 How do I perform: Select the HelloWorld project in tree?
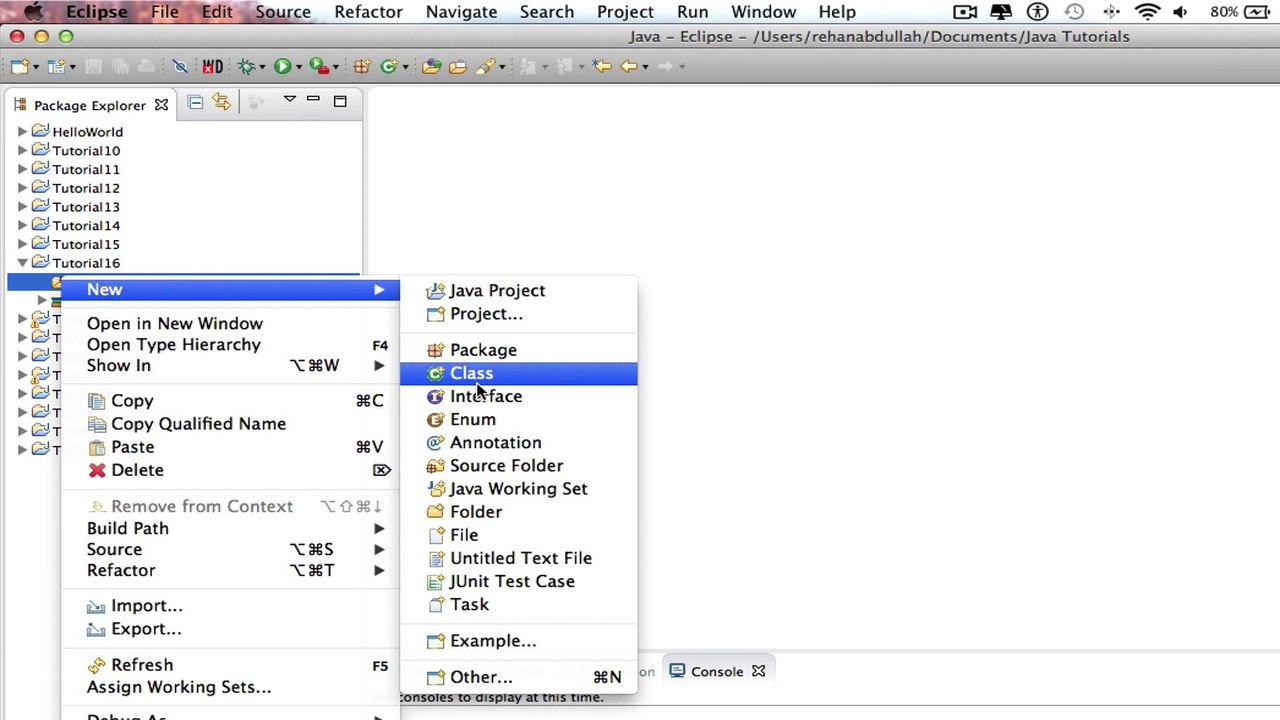point(87,132)
